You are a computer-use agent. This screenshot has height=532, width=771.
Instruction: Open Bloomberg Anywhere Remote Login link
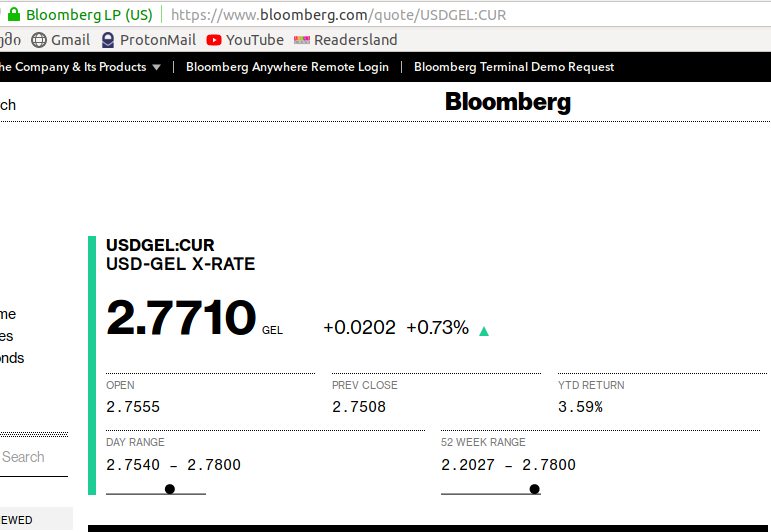pyautogui.click(x=287, y=67)
